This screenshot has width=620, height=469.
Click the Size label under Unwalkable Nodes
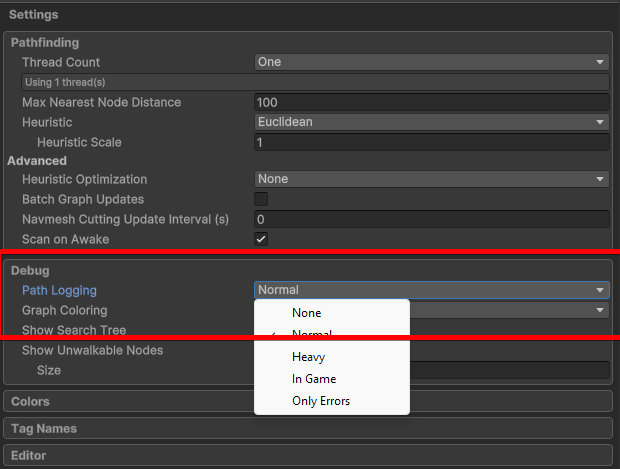tap(49, 370)
